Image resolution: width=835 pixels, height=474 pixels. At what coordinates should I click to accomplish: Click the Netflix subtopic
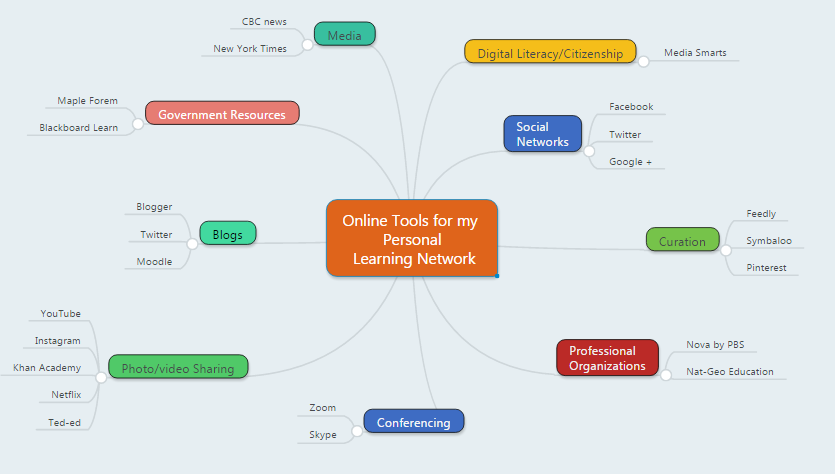(x=66, y=395)
